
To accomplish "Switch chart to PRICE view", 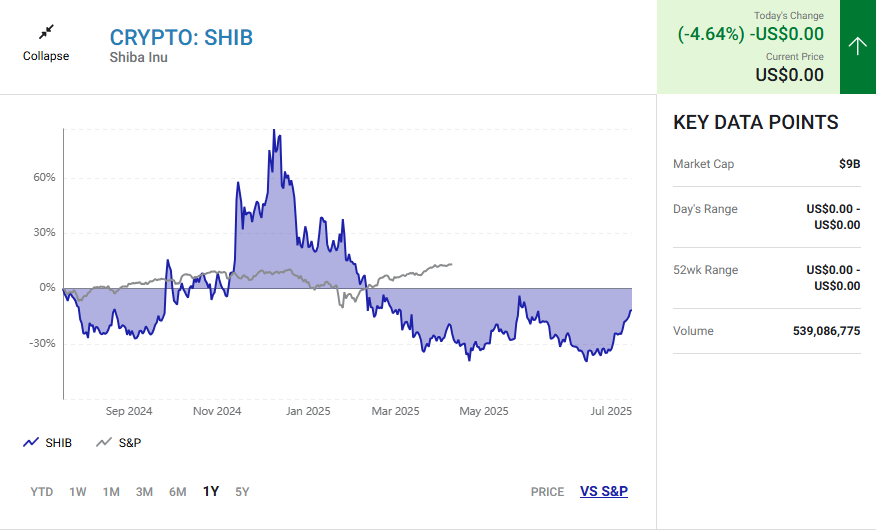I will pyautogui.click(x=548, y=492).
